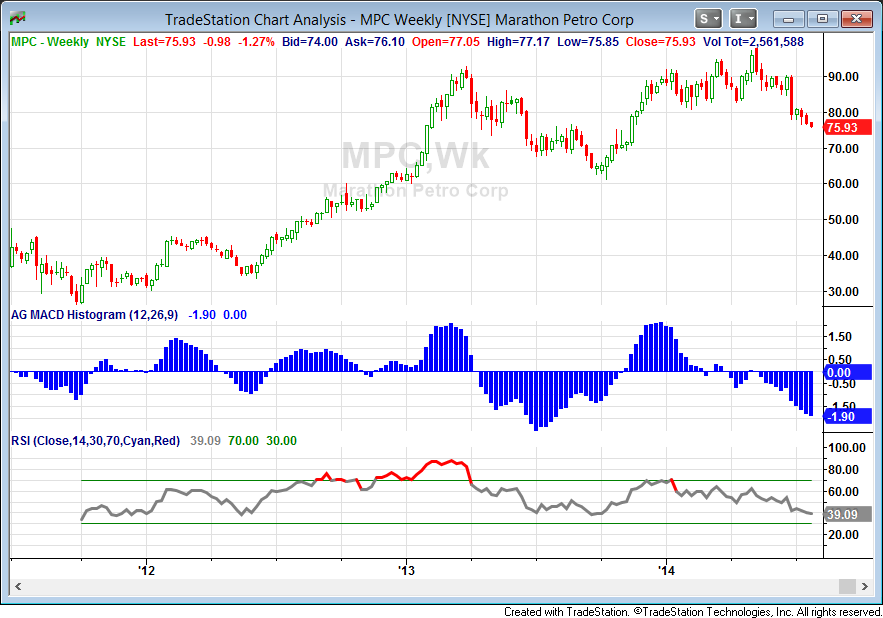Open the dropdown arrow next to the I button

click(749, 18)
